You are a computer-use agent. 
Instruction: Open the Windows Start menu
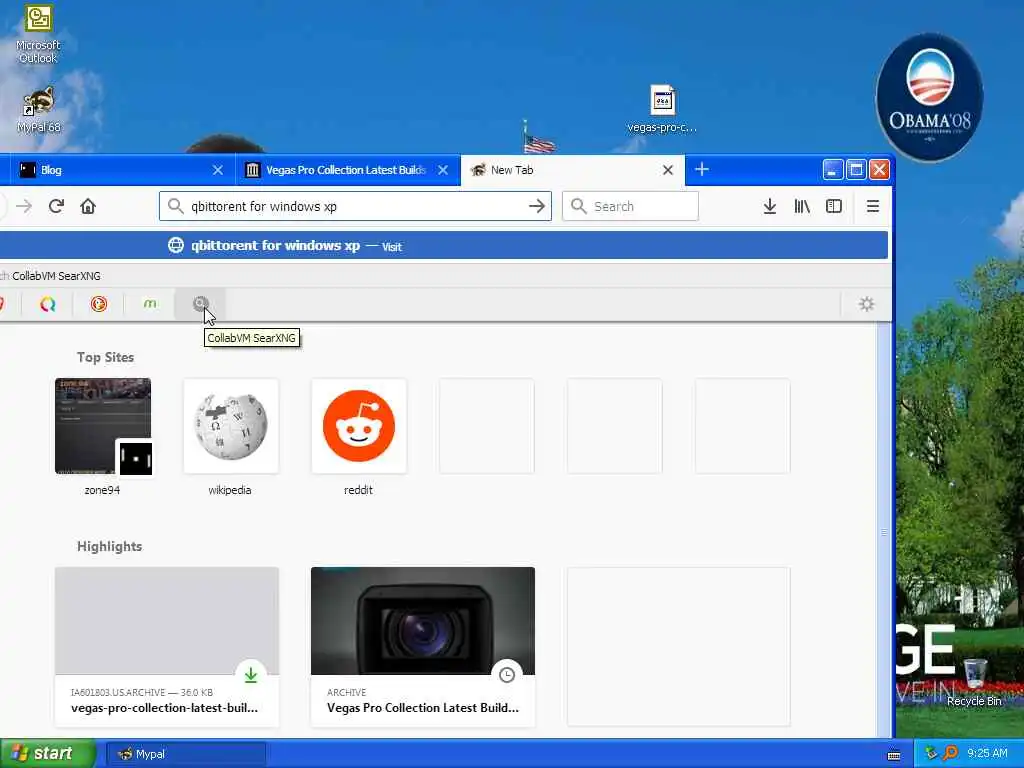tap(48, 754)
